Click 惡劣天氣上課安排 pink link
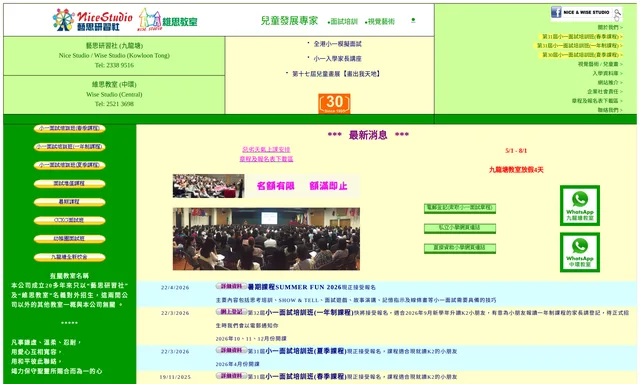Viewport: 640px width, 384px height. (x=266, y=150)
